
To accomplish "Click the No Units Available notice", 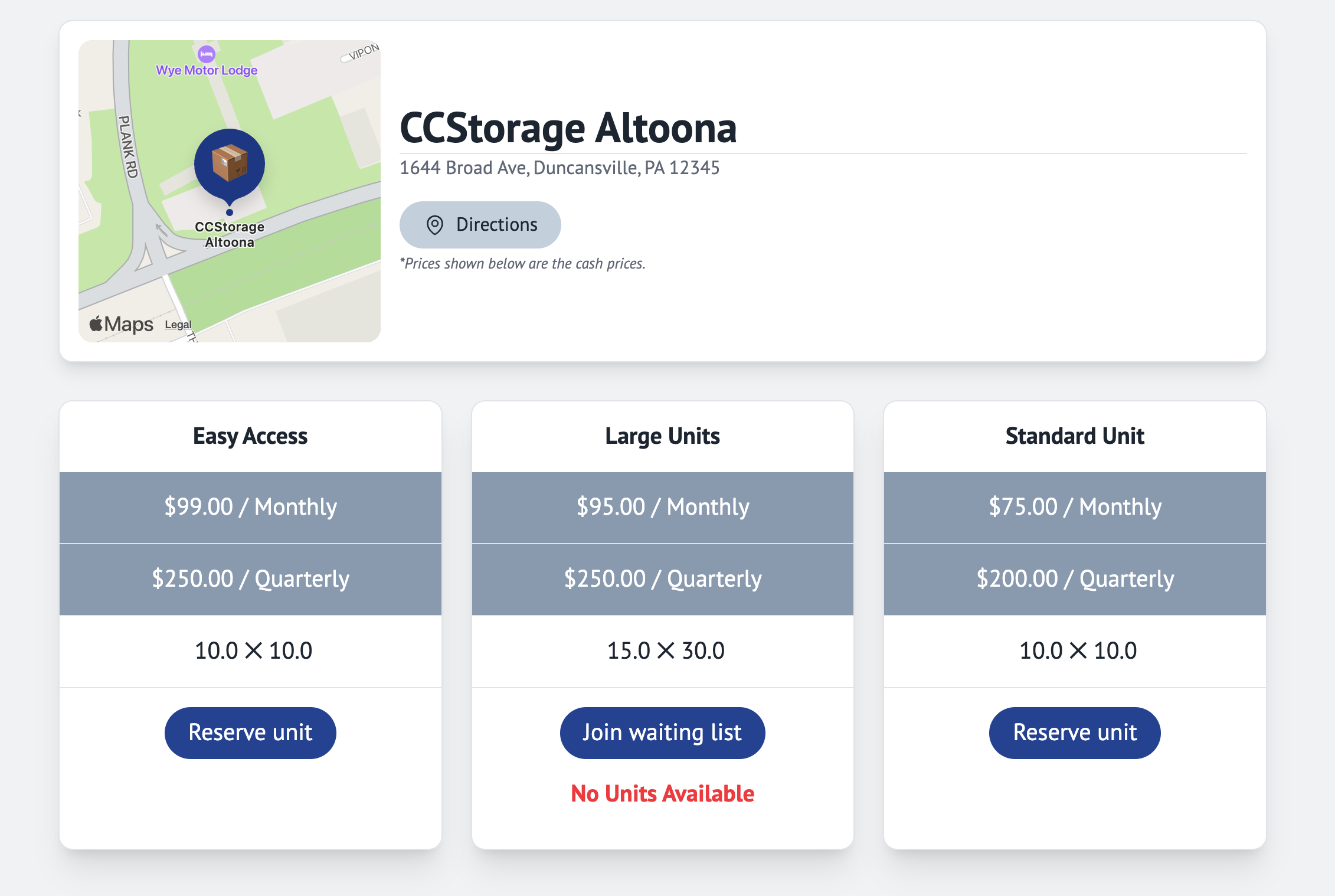I will (x=662, y=793).
